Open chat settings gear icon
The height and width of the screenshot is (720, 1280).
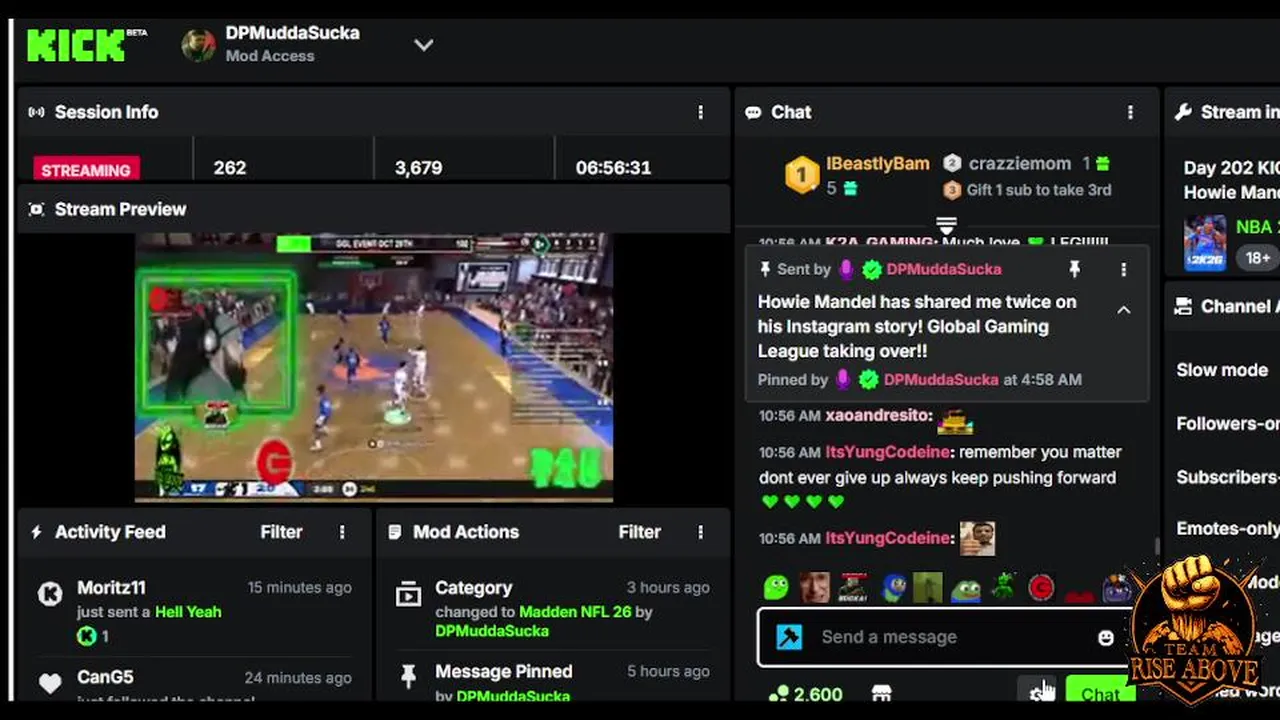(x=1038, y=692)
